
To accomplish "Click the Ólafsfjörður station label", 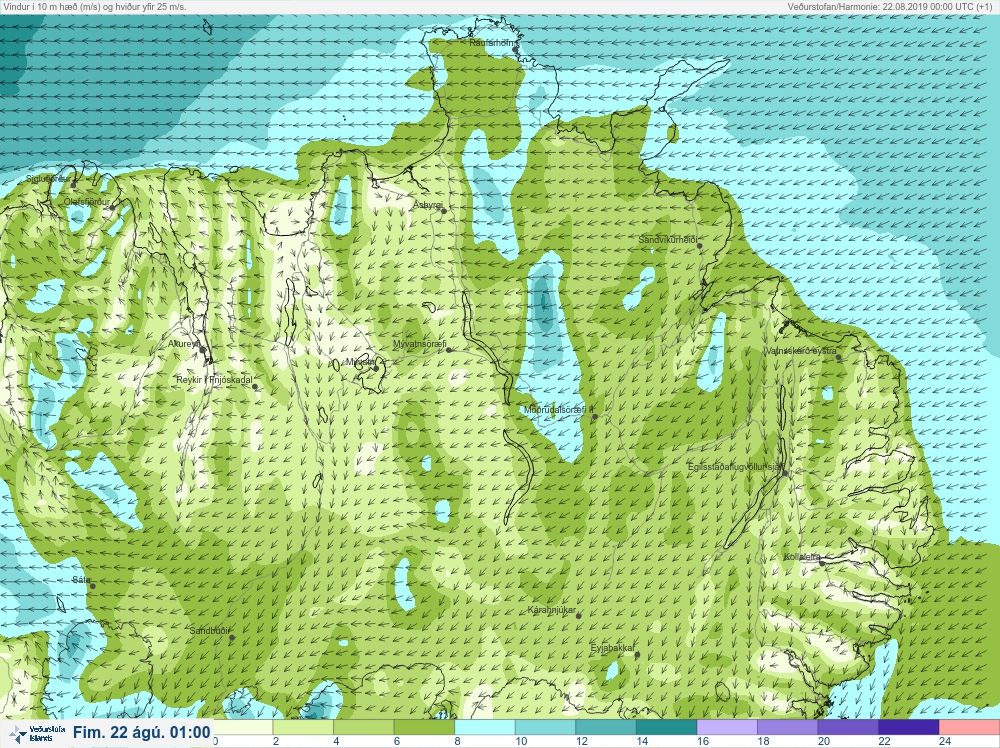I will (x=87, y=202).
